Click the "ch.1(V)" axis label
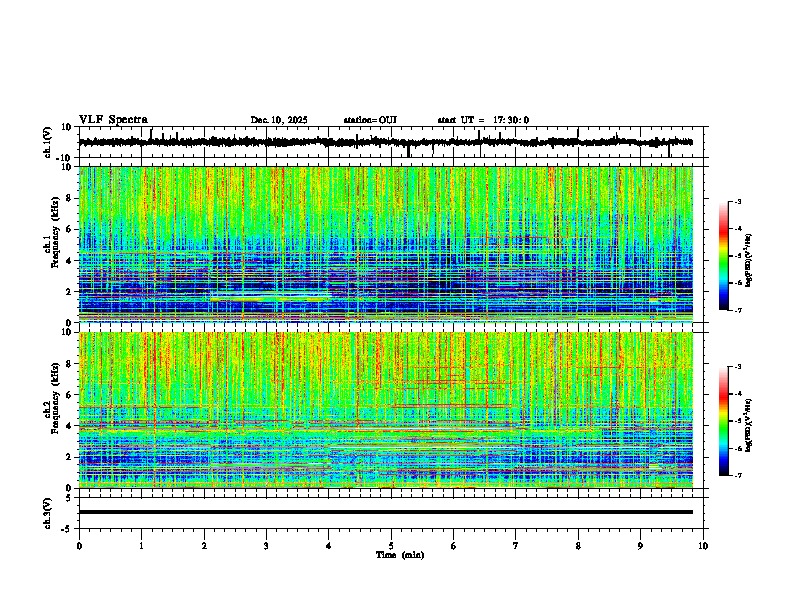 point(48,142)
